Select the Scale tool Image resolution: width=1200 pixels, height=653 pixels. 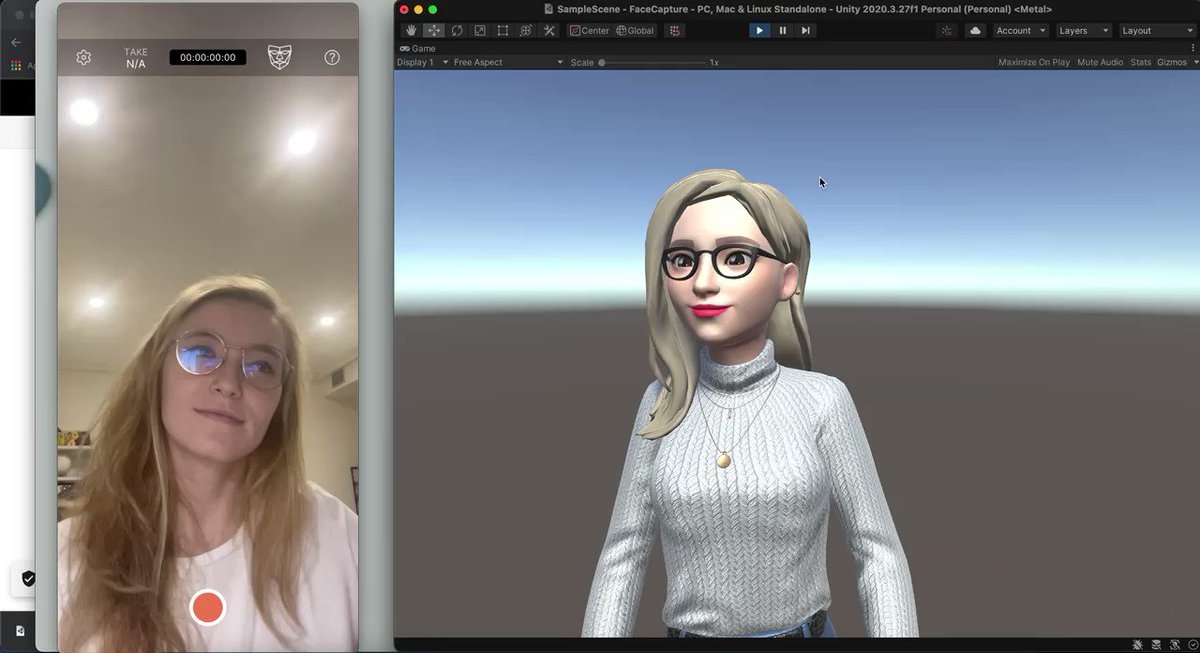(x=480, y=31)
